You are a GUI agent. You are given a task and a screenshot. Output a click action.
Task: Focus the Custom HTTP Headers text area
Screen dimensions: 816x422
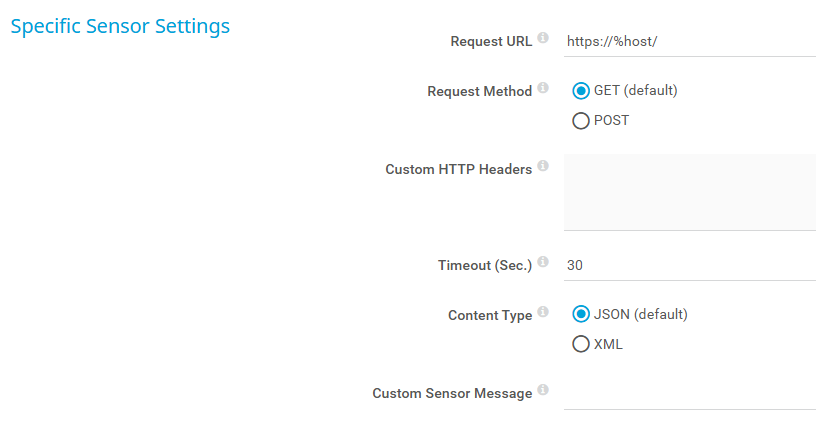tap(689, 192)
